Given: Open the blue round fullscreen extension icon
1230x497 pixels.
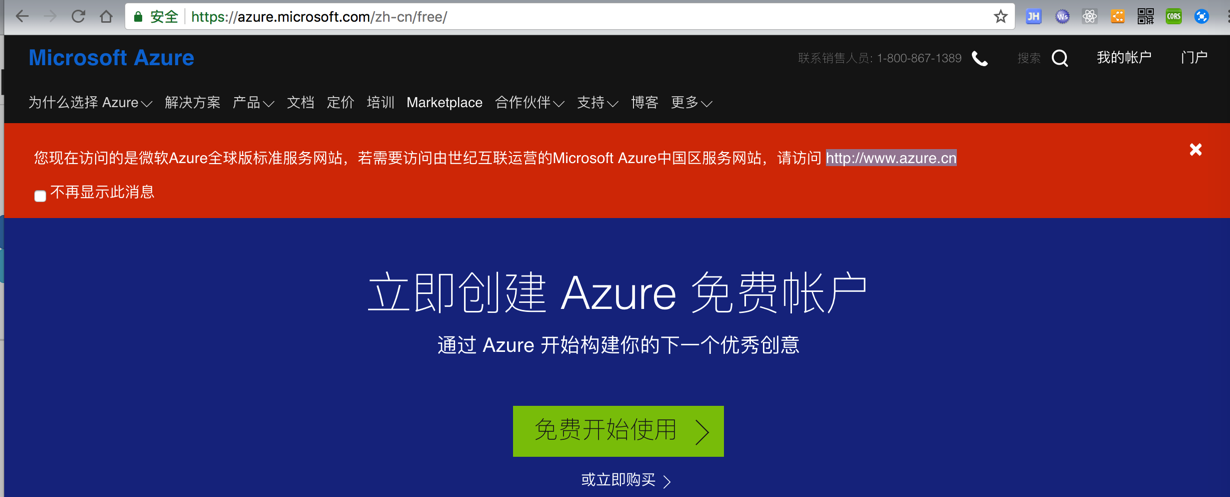Looking at the screenshot, I should (1202, 16).
